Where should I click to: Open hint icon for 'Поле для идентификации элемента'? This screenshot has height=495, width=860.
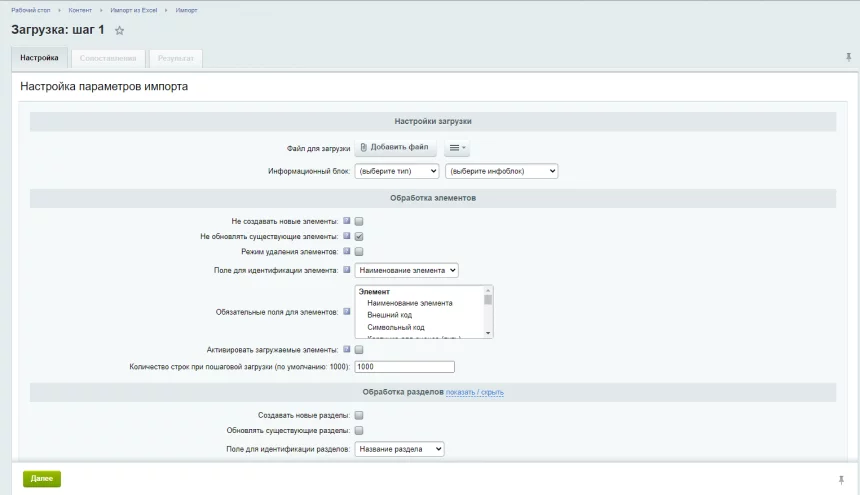347,269
